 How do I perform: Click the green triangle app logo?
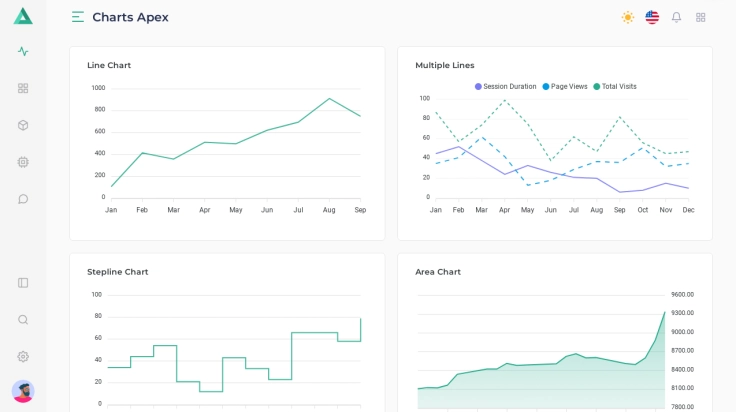pos(23,16)
